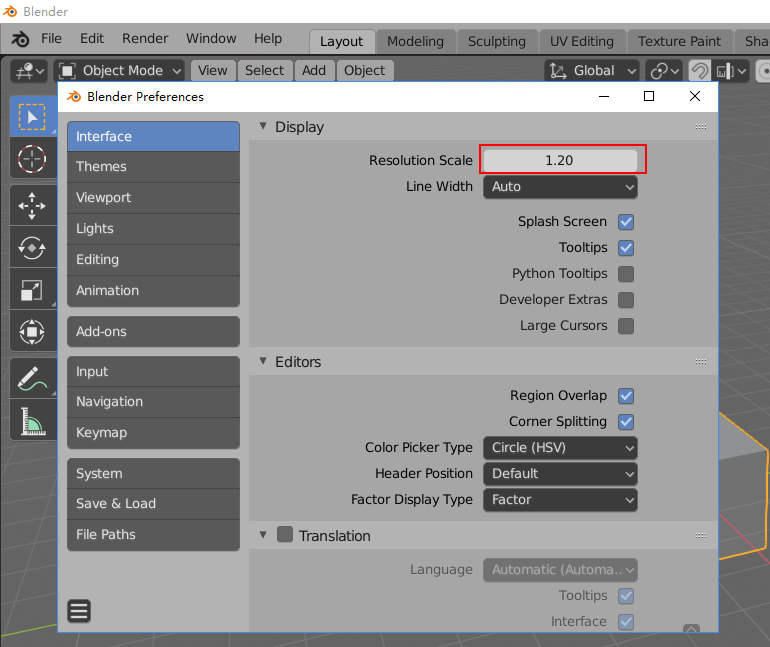Open the Language dropdown

coord(560,570)
